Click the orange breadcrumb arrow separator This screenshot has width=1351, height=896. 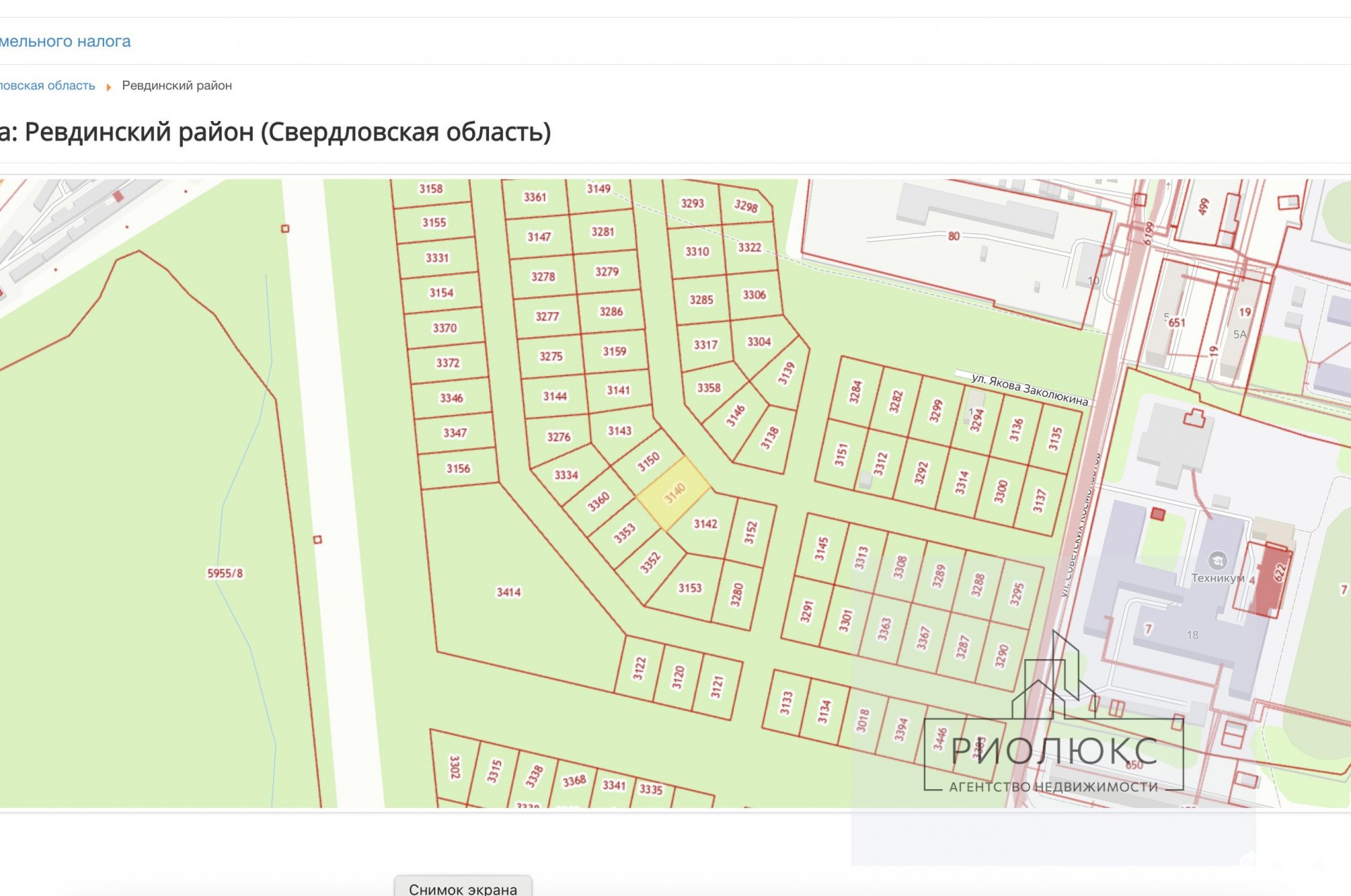coord(108,87)
